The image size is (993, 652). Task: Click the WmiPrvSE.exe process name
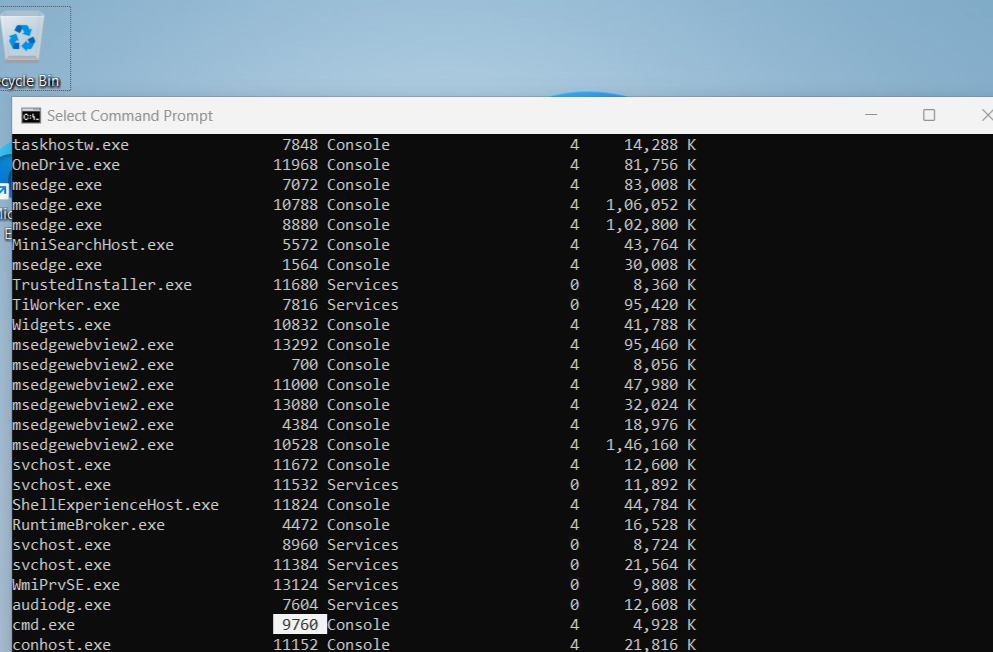pyautogui.click(x=66, y=585)
